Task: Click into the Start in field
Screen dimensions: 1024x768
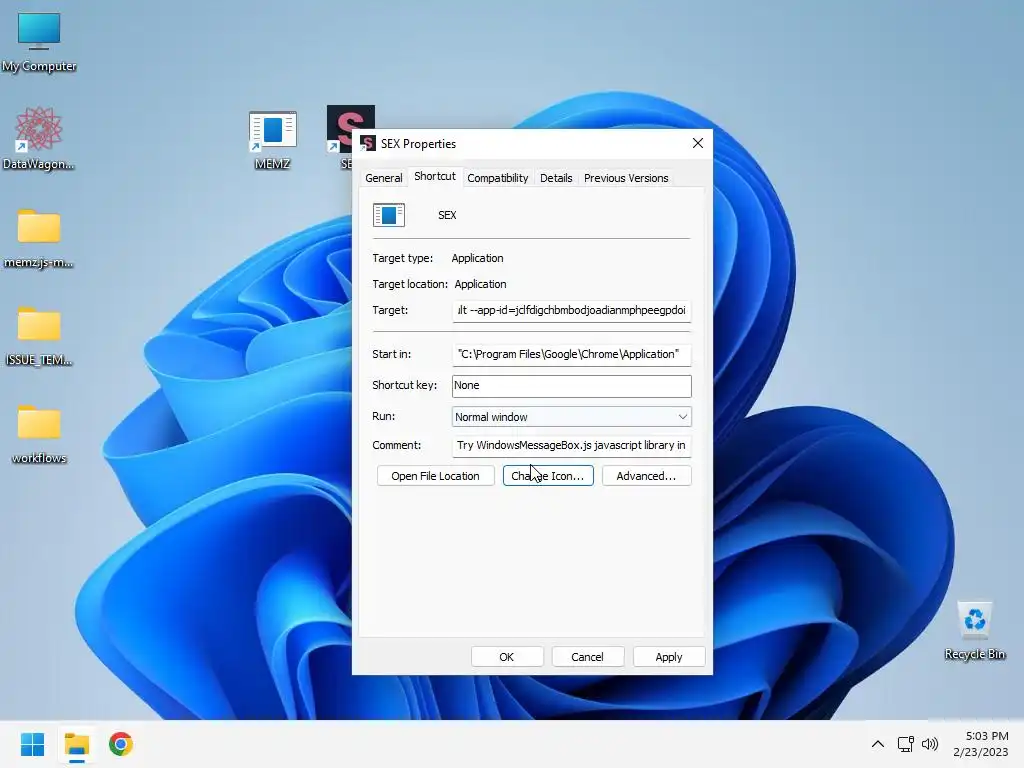Action: (571, 354)
